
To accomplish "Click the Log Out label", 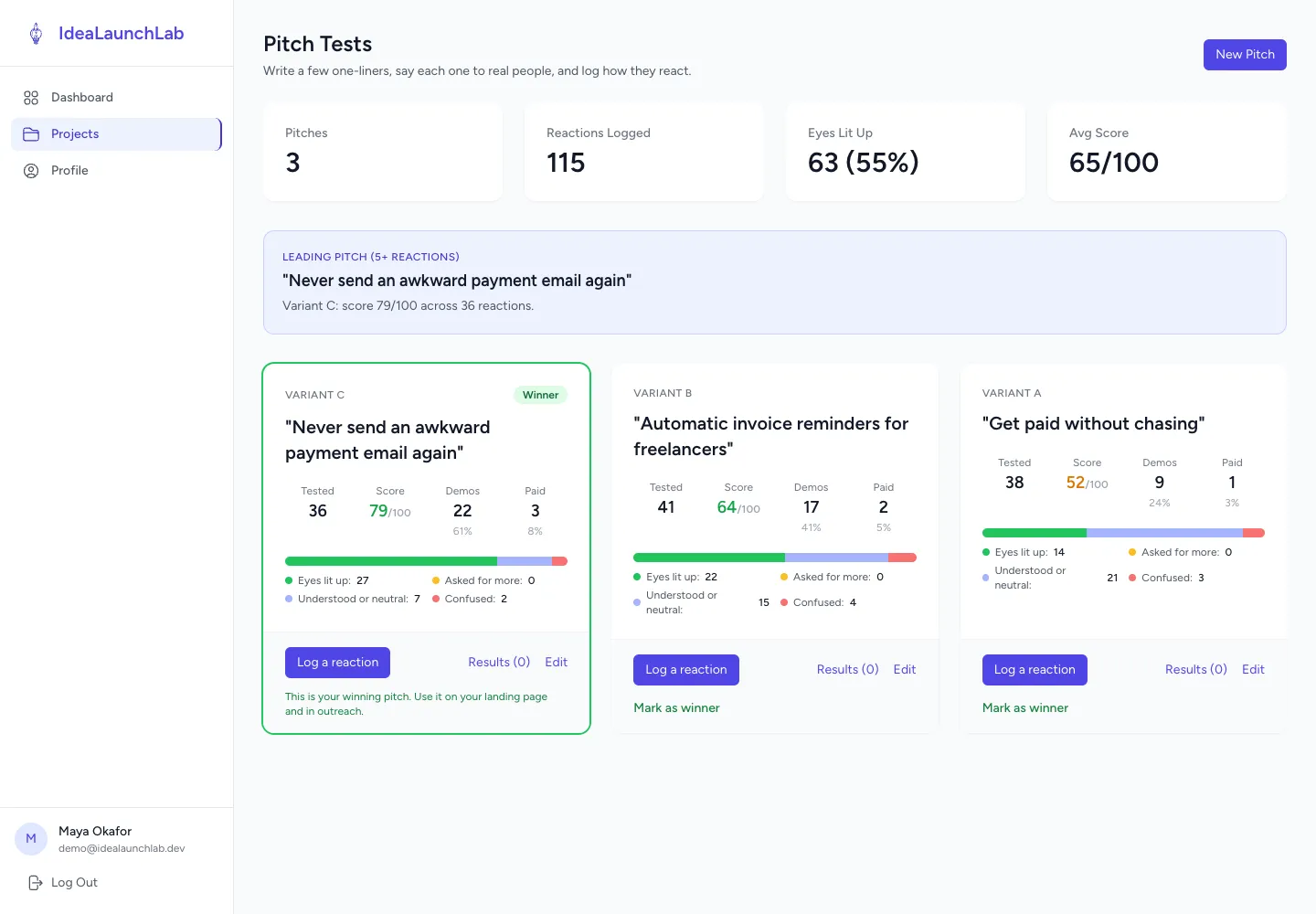I will tap(74, 883).
